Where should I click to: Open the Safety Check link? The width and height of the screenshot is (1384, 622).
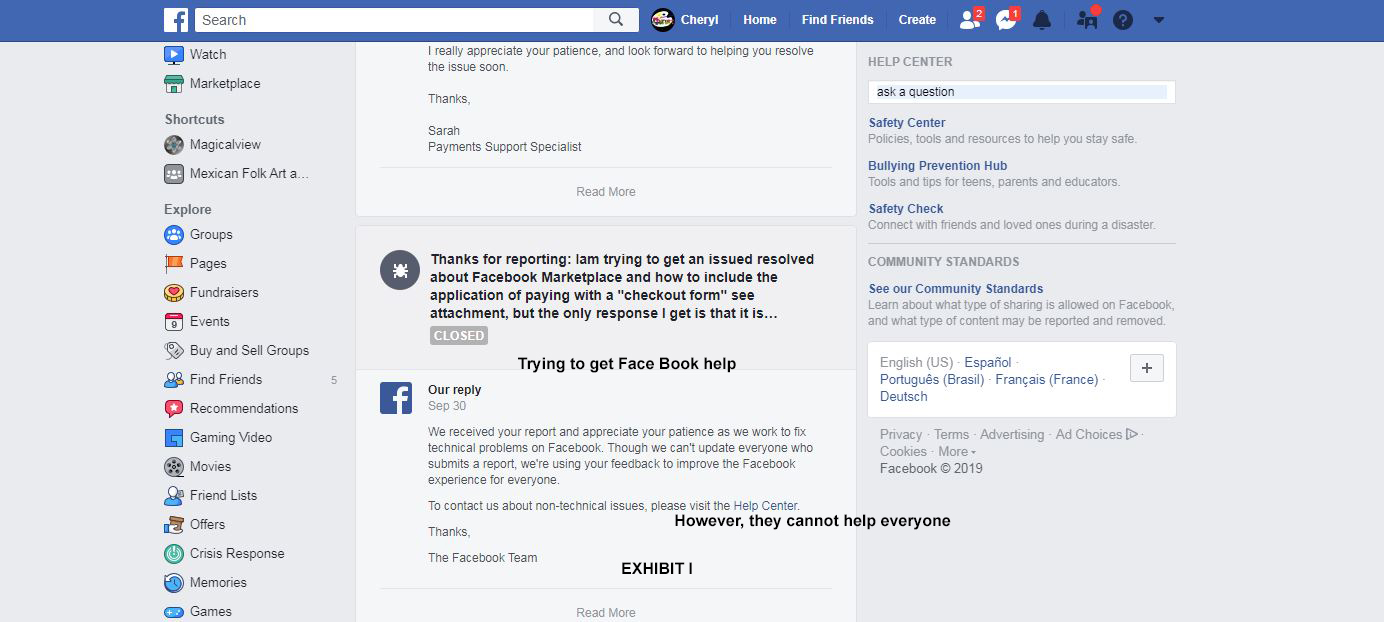pyautogui.click(x=906, y=209)
